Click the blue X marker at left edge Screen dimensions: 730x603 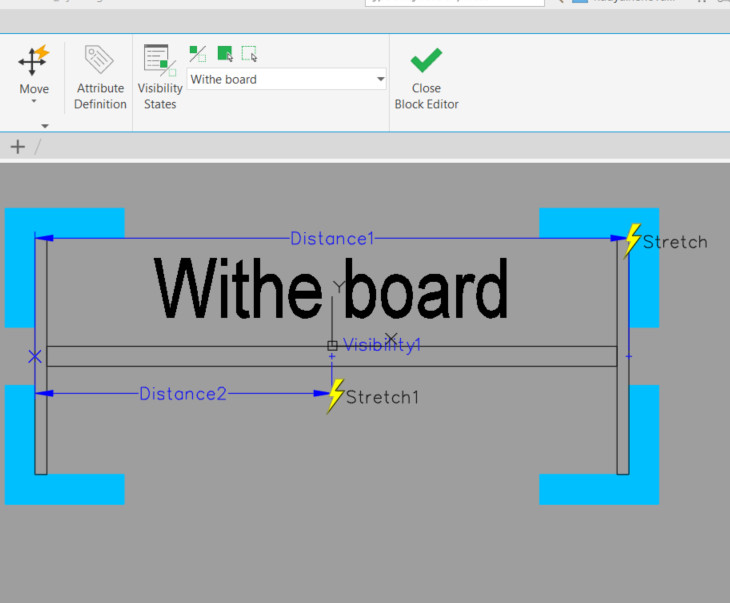click(35, 356)
